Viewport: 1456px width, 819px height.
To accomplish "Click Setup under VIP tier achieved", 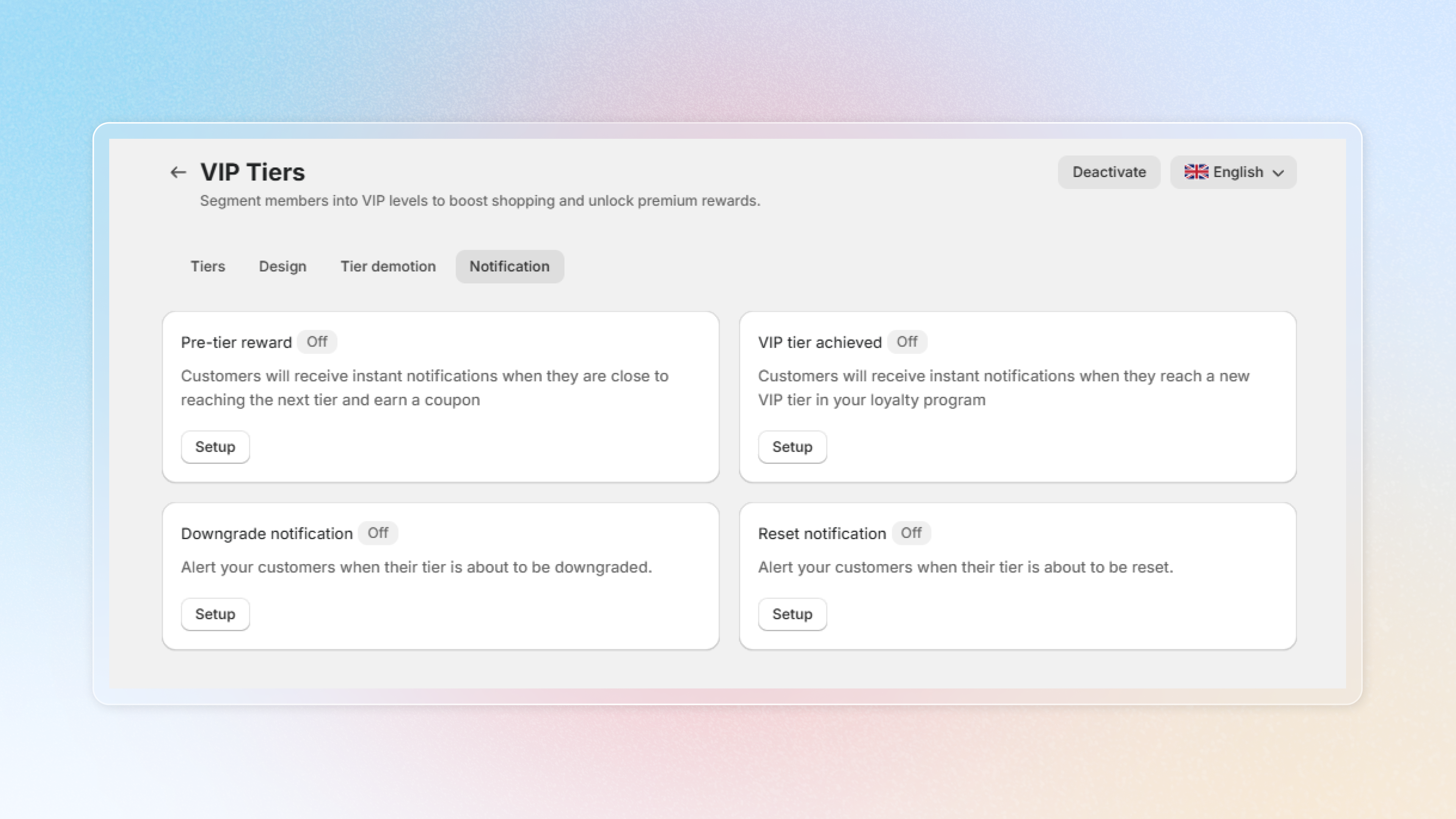I will click(x=792, y=447).
